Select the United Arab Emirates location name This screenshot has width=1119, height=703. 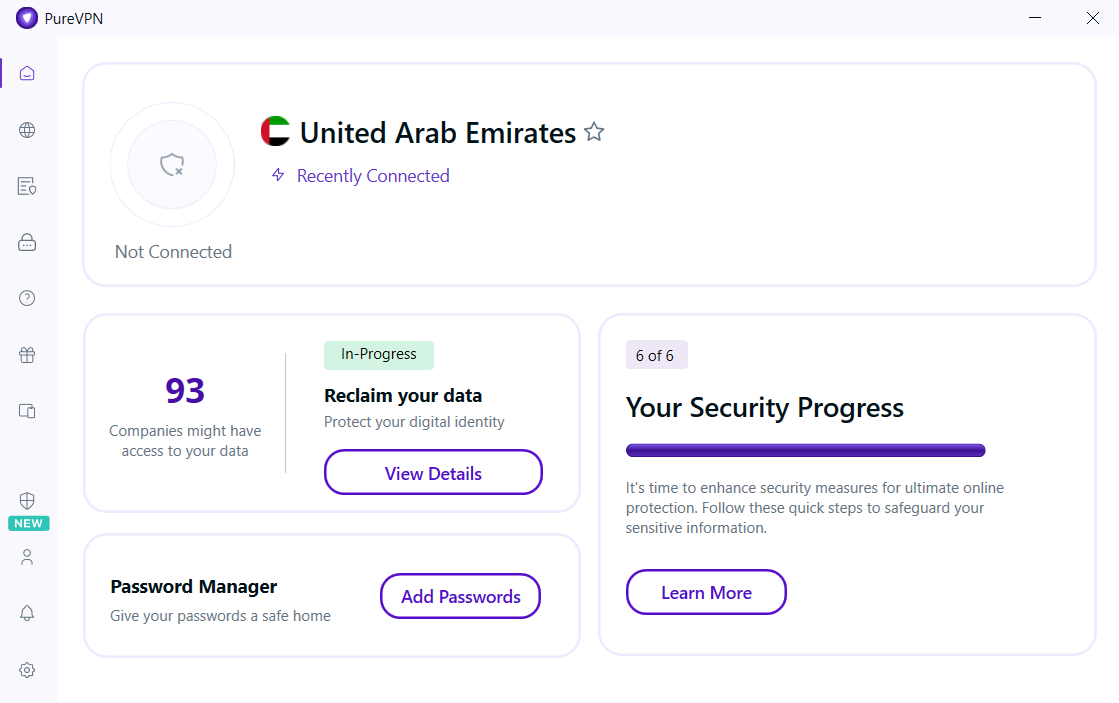point(437,133)
